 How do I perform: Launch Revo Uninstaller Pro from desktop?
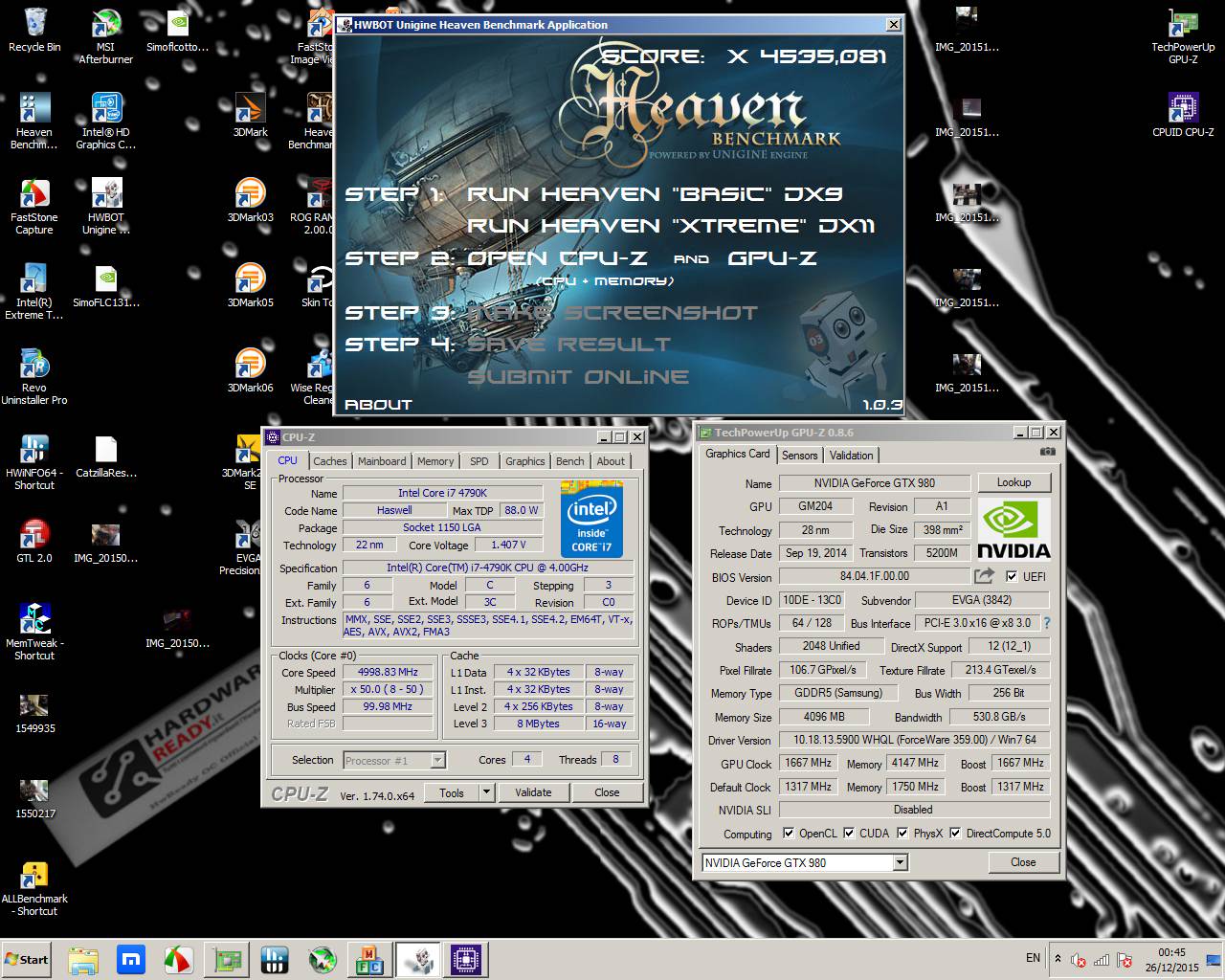click(x=34, y=376)
